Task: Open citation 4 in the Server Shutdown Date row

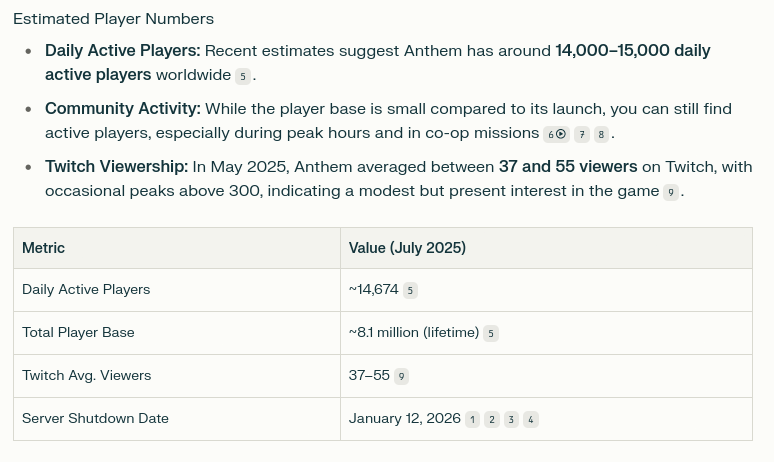Action: [531, 420]
